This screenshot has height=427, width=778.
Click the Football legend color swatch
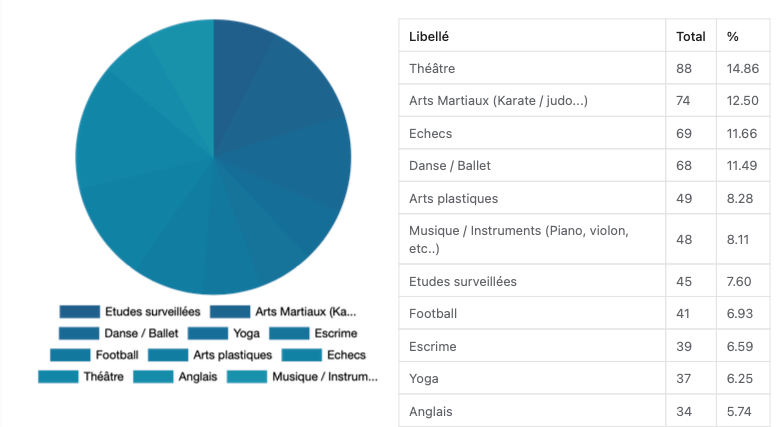click(x=70, y=355)
